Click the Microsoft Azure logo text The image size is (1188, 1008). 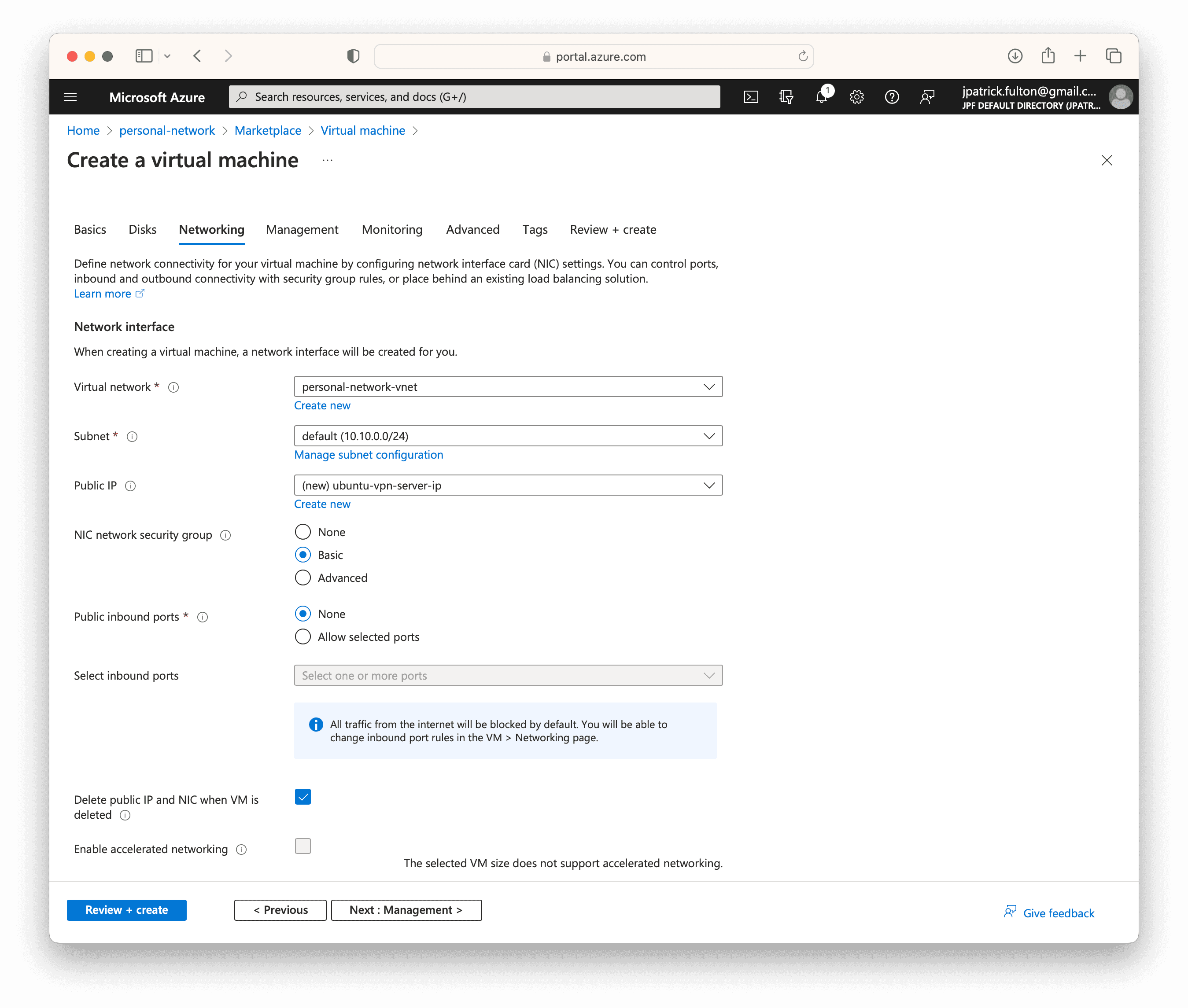tap(157, 97)
